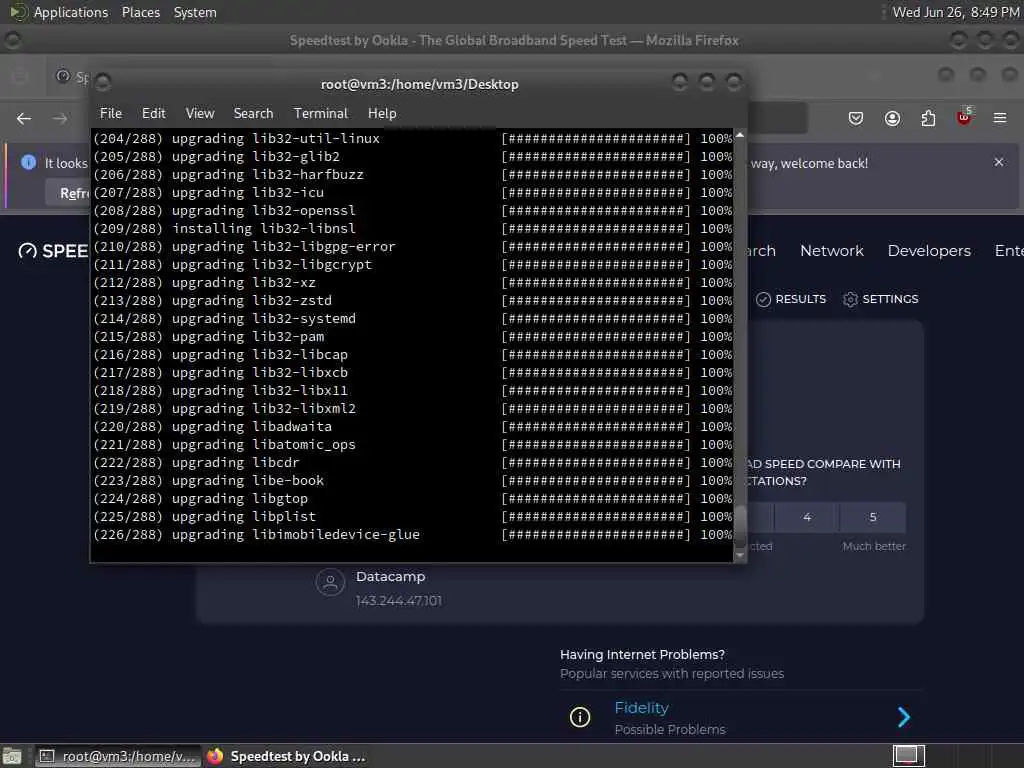1024x768 pixels.
Task: Click the libimobiledevice-glue terminal line
Action: 412,535
